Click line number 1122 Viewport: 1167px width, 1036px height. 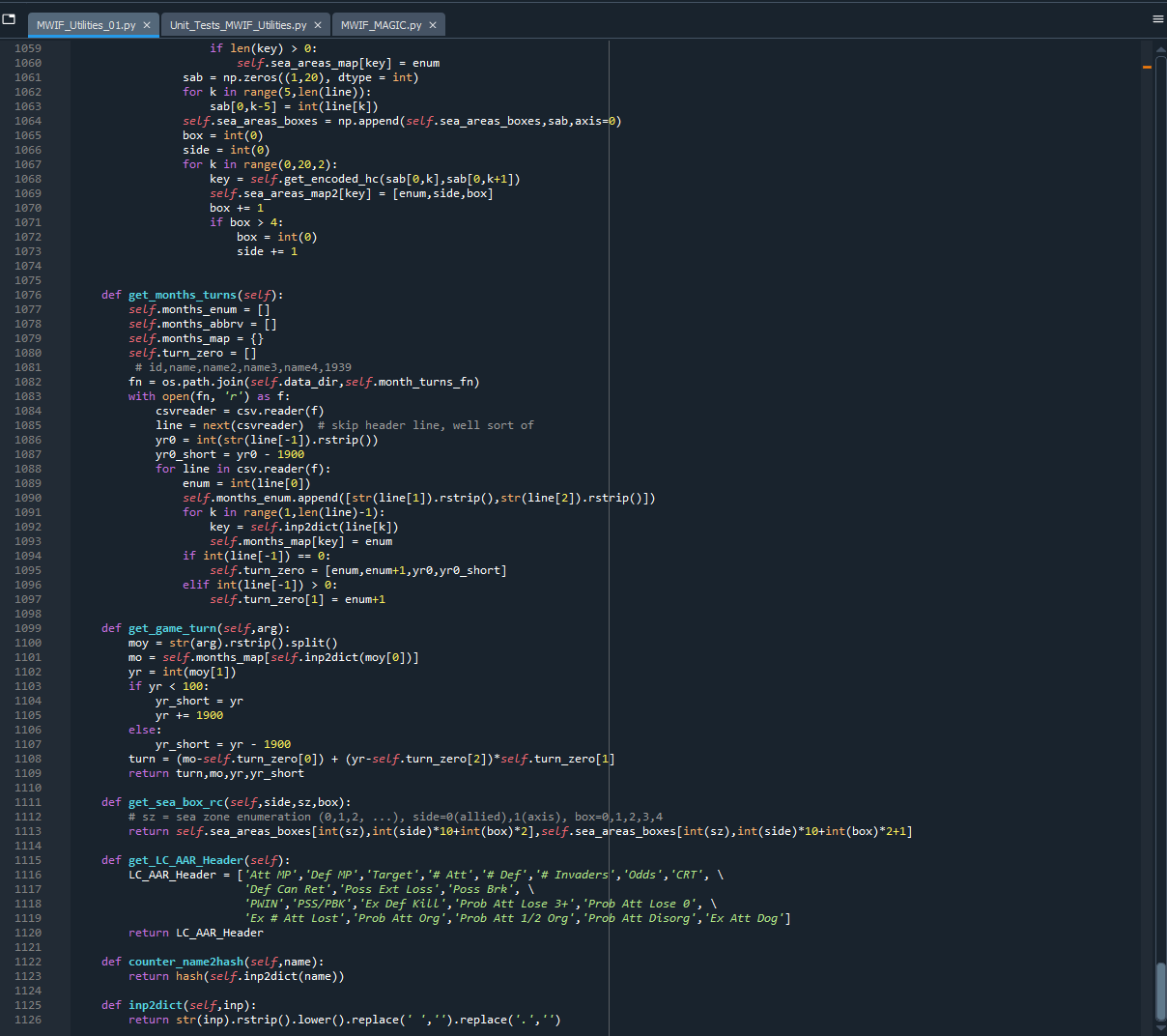pos(28,962)
